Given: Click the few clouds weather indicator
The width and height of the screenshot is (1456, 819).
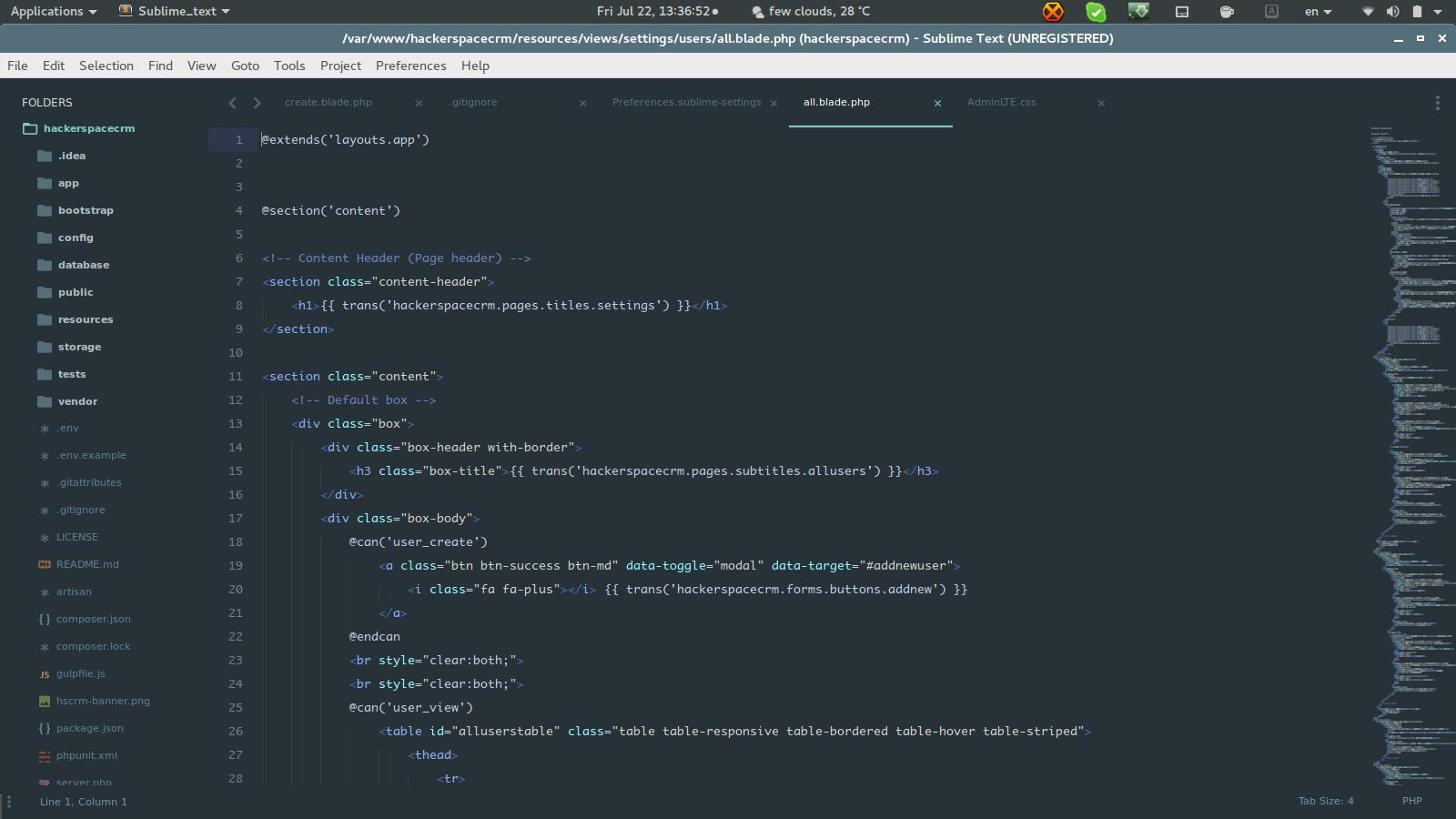Looking at the screenshot, I should (x=810, y=11).
